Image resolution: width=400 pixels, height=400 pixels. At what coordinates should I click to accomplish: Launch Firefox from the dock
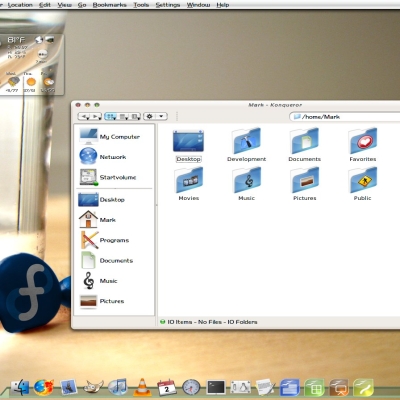click(44, 388)
